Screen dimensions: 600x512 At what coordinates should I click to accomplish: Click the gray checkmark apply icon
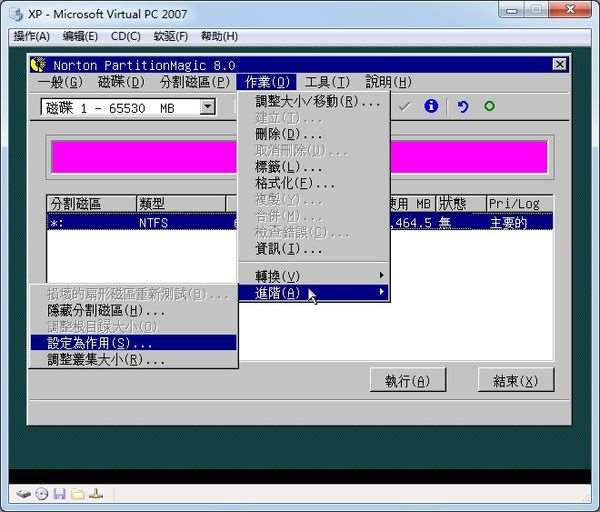click(404, 106)
